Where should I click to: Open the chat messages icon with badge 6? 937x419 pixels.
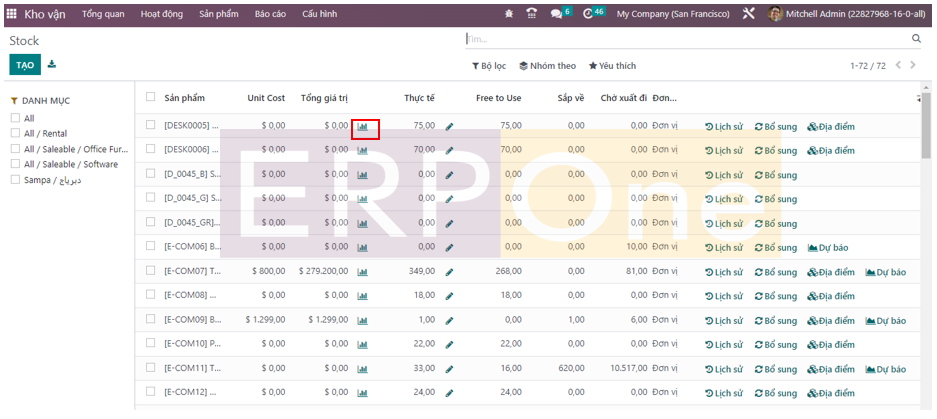click(x=558, y=14)
